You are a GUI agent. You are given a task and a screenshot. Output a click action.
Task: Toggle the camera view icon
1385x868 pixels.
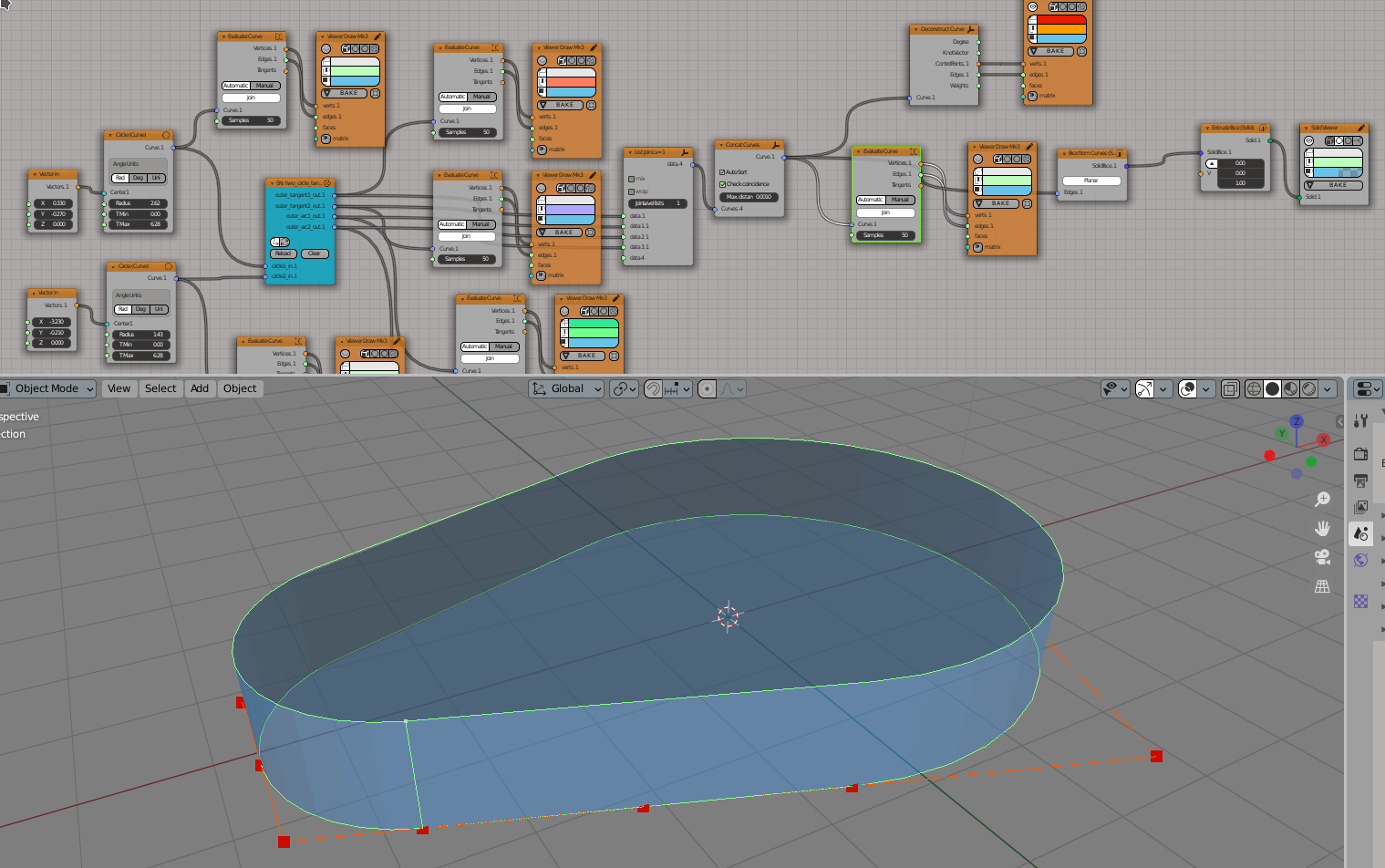pos(1322,557)
